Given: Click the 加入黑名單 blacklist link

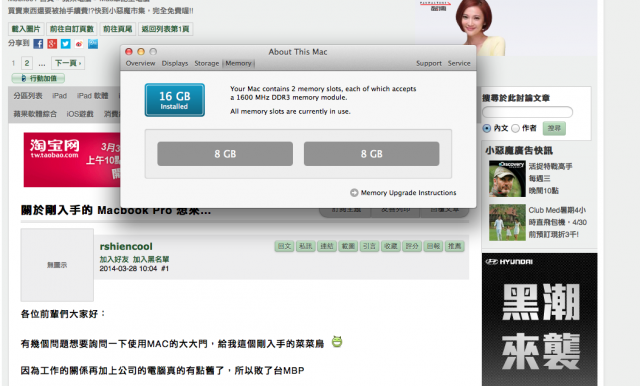Looking at the screenshot, I should pos(151,259).
